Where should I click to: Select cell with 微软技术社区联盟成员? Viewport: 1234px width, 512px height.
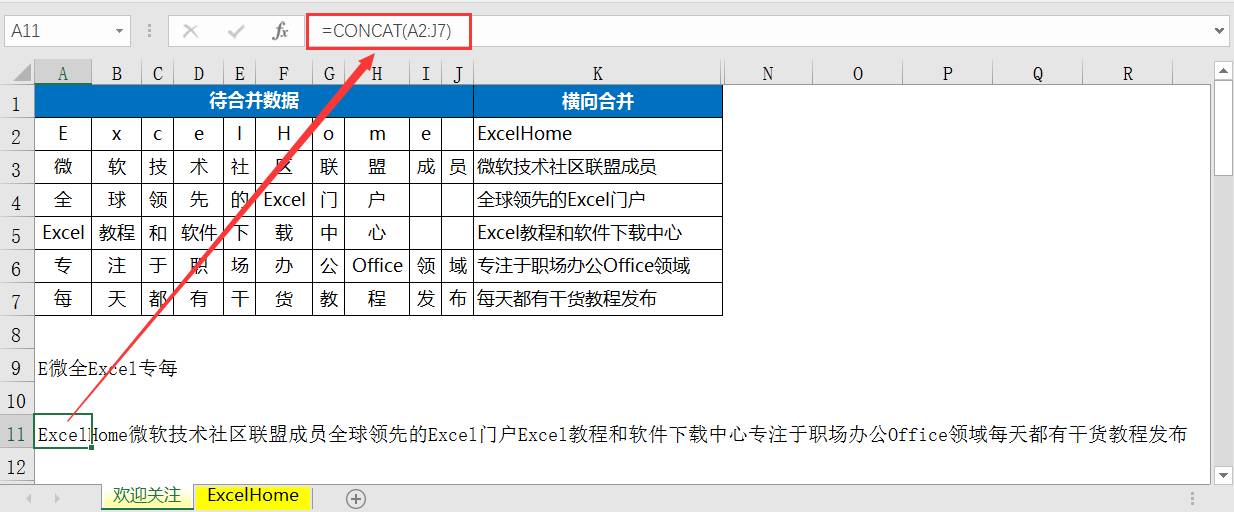(597, 167)
